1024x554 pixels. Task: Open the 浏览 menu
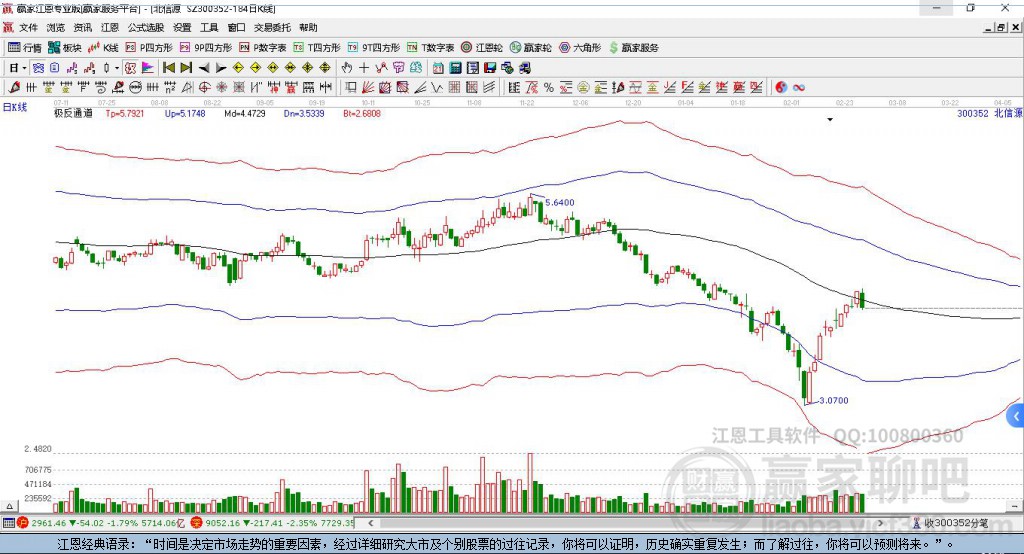56,27
